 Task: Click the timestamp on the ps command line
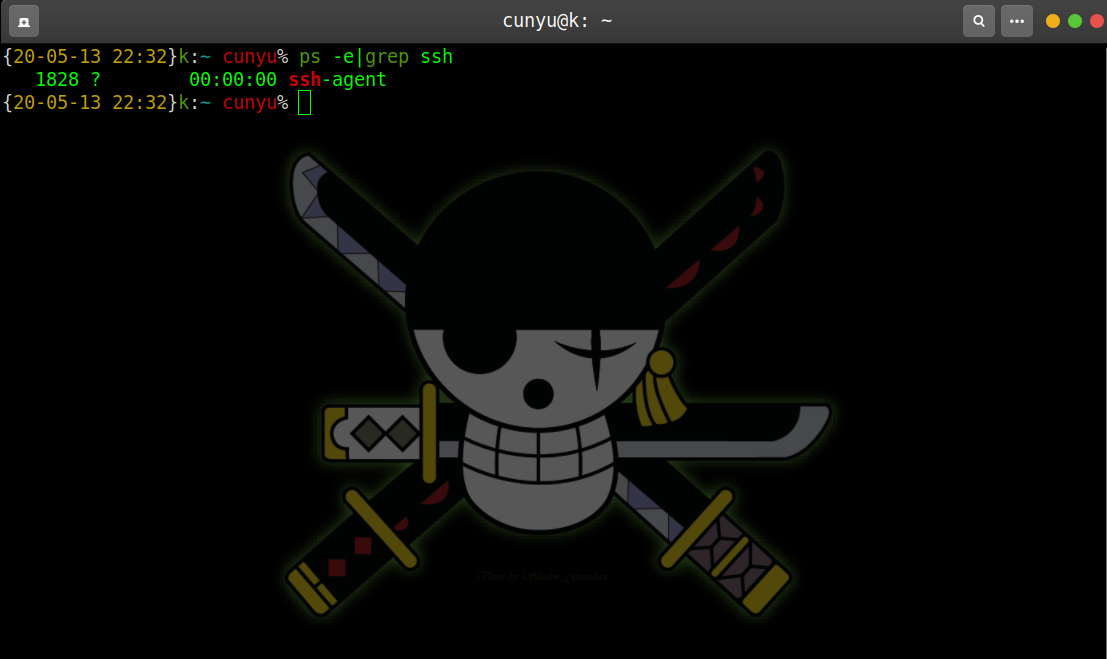click(x=90, y=57)
